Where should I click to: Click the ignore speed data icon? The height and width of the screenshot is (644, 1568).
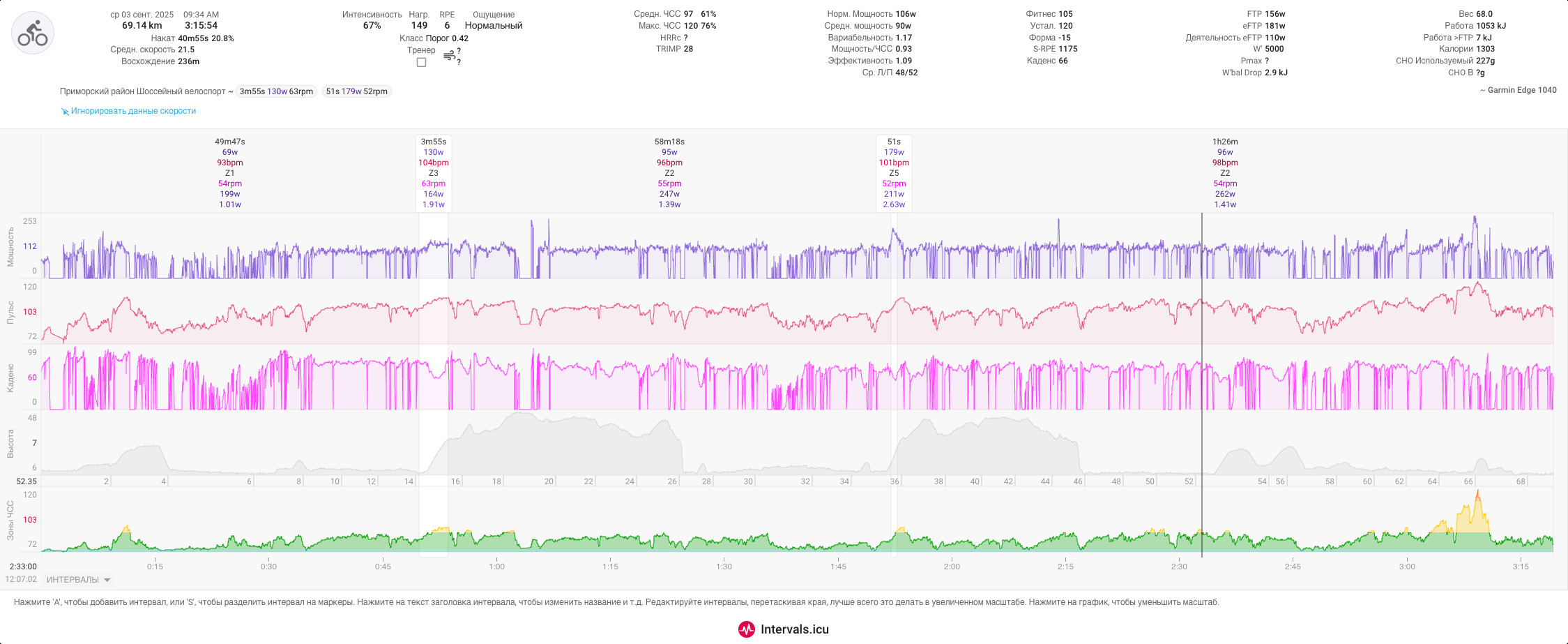65,112
